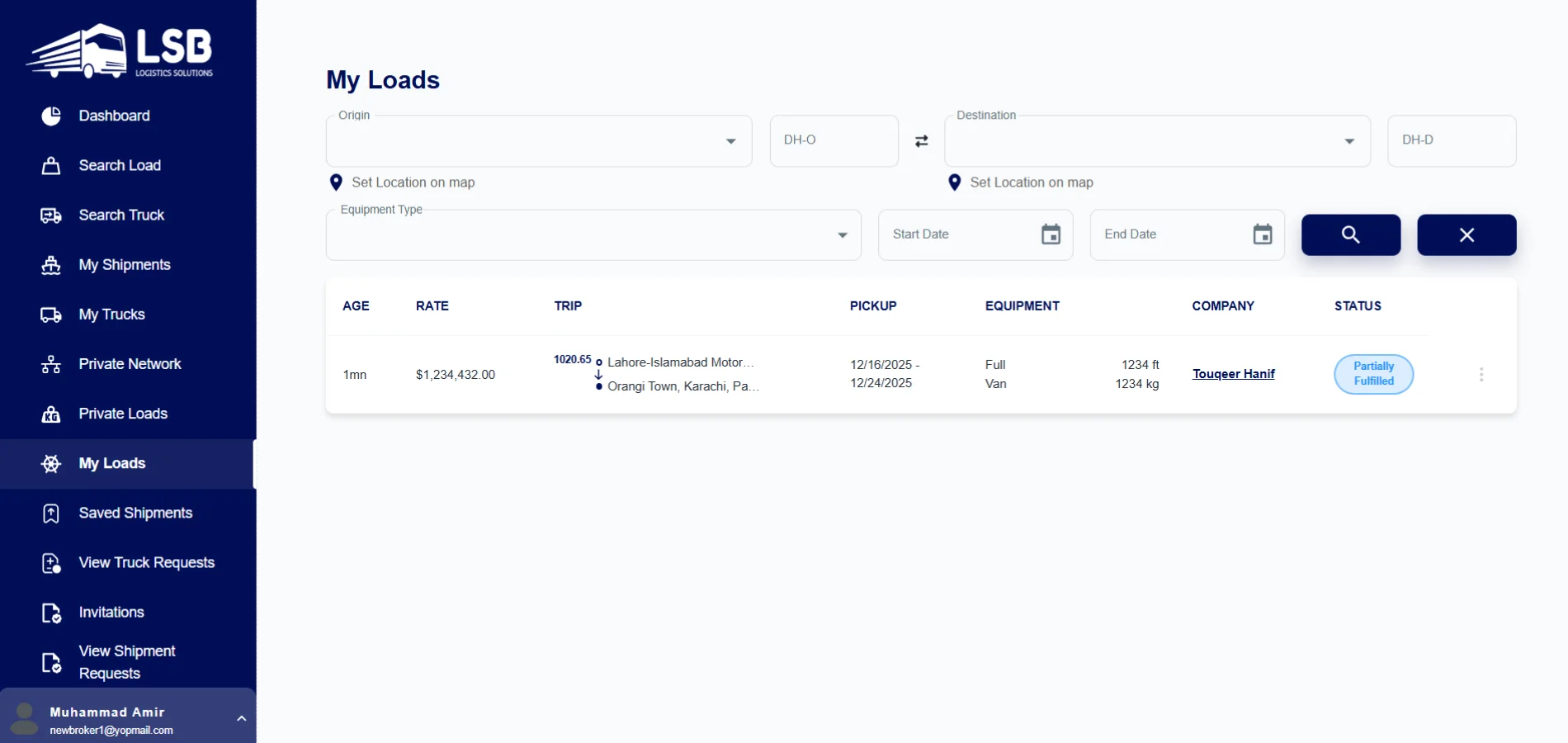
Task: Click the magnifying glass search button
Action: point(1350,234)
